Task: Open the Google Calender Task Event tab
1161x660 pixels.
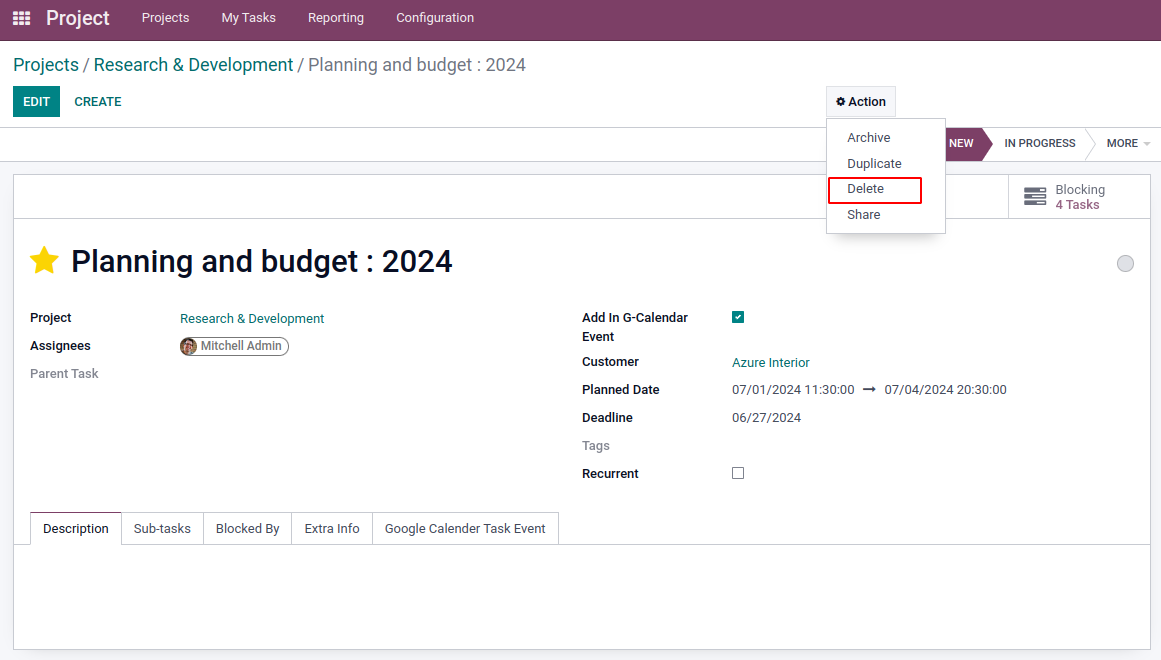Action: [465, 529]
